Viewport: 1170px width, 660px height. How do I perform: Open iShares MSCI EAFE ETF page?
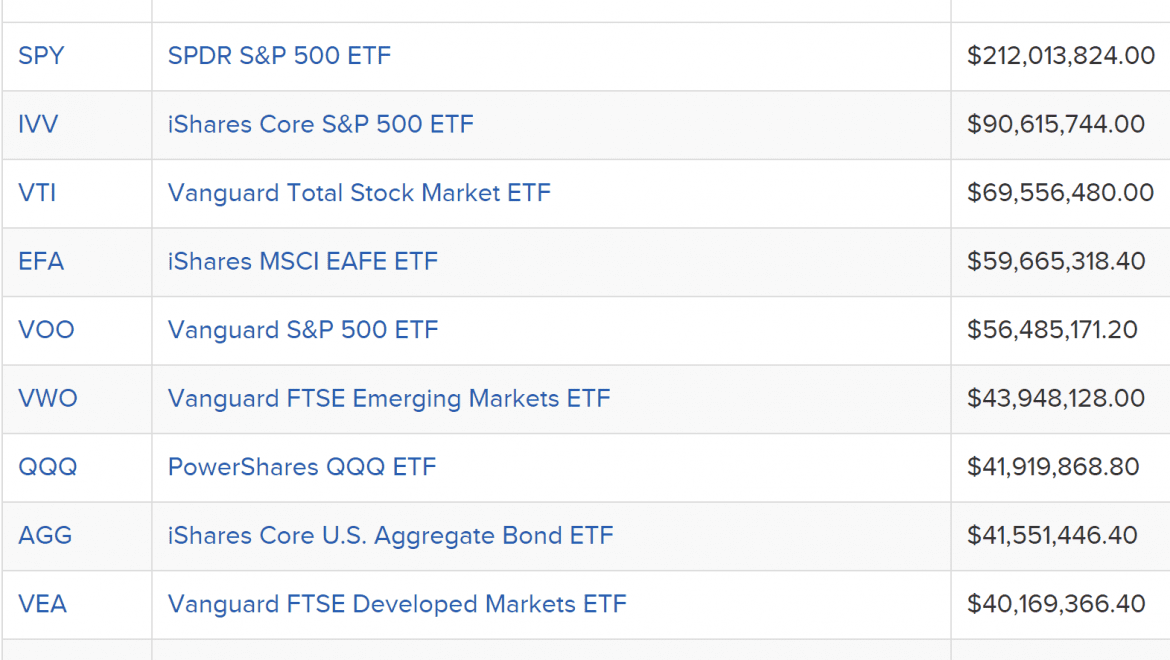pyautogui.click(x=303, y=261)
